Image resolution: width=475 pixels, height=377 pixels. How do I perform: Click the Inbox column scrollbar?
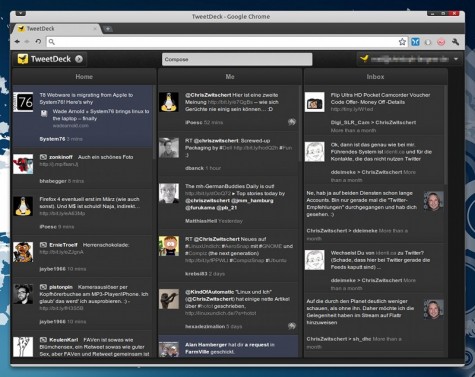pyautogui.click(x=446, y=135)
